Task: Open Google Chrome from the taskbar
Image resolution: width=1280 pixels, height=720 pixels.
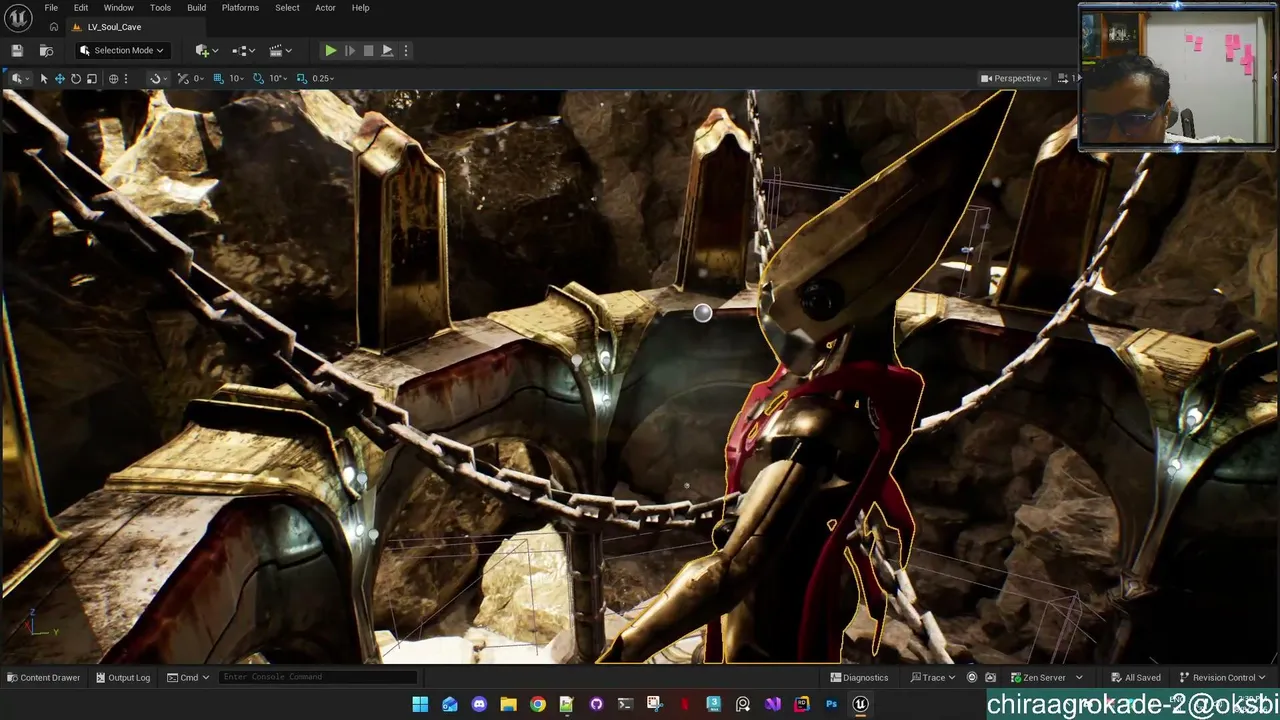Action: tap(537, 704)
